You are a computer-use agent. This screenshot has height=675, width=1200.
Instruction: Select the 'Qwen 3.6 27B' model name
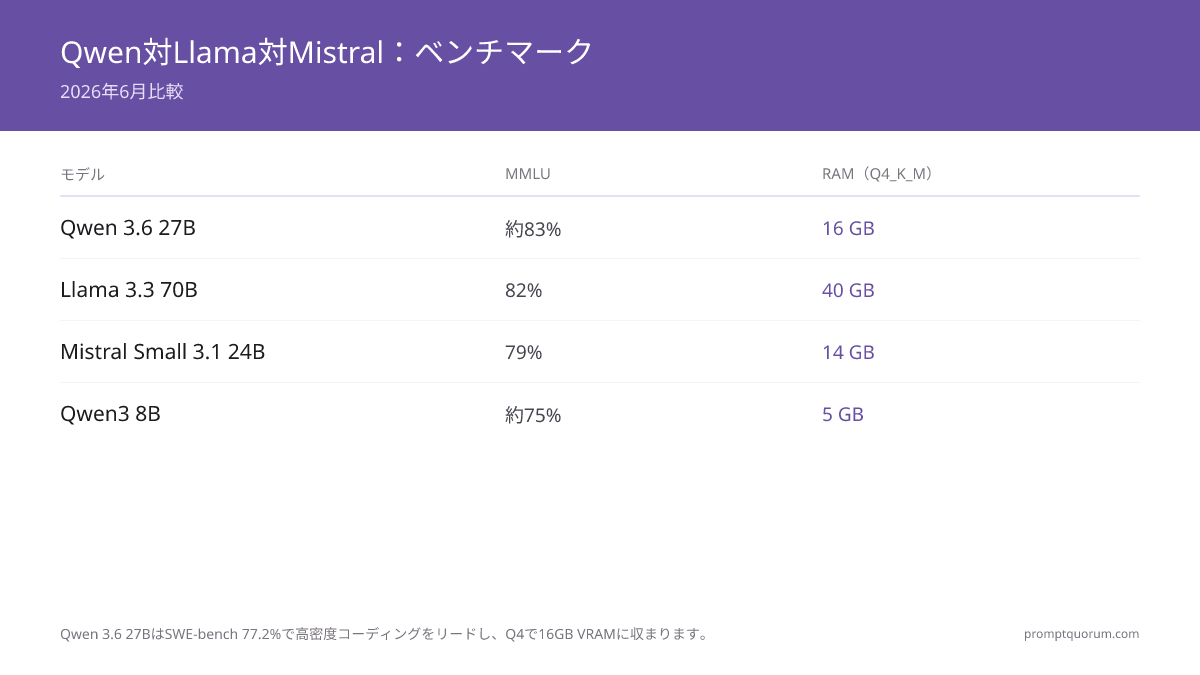click(128, 228)
